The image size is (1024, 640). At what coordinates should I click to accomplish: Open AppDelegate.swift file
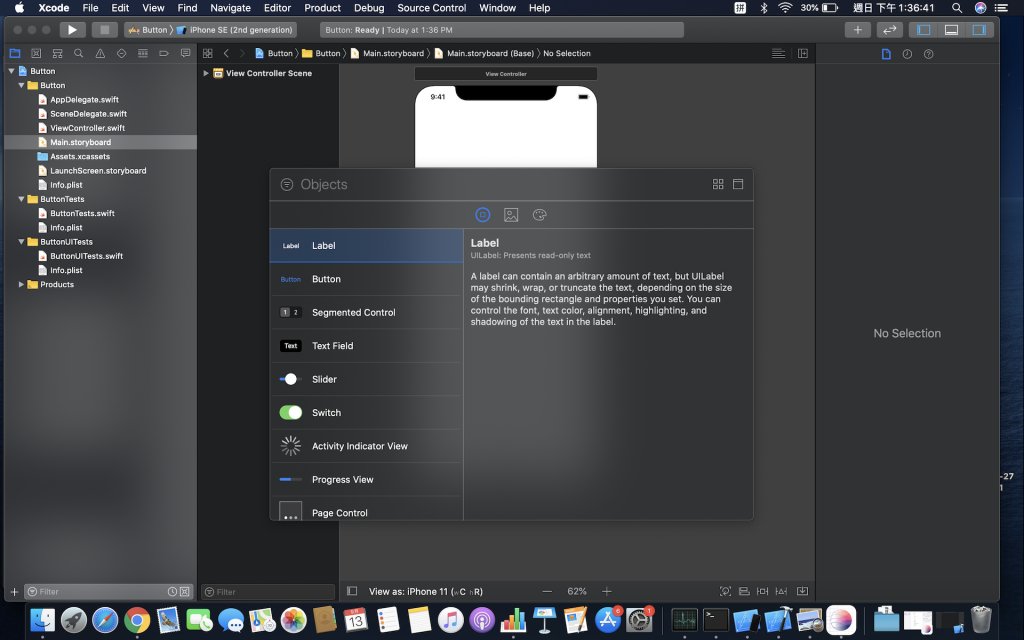pyautogui.click(x=84, y=99)
